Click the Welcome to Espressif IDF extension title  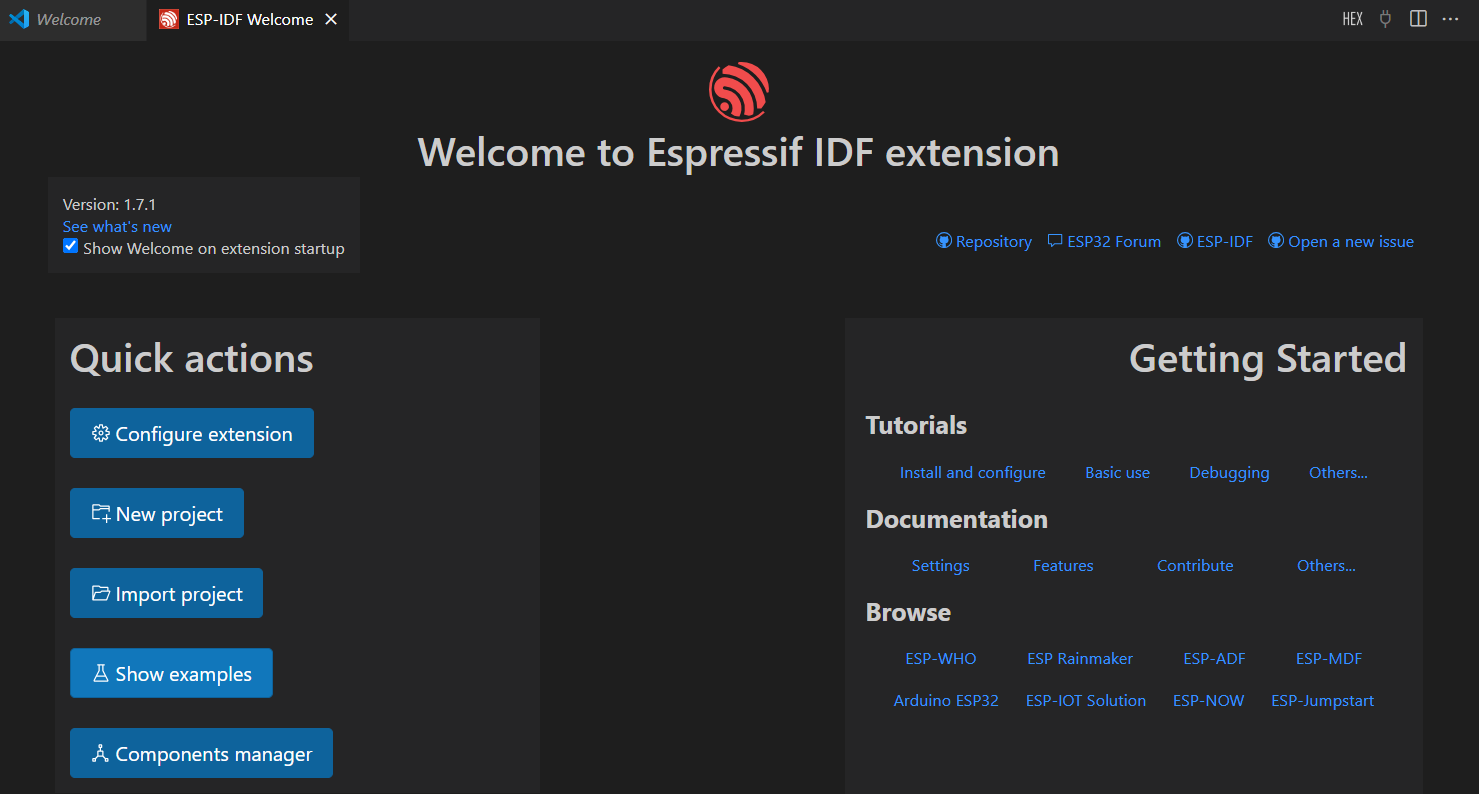click(x=738, y=152)
